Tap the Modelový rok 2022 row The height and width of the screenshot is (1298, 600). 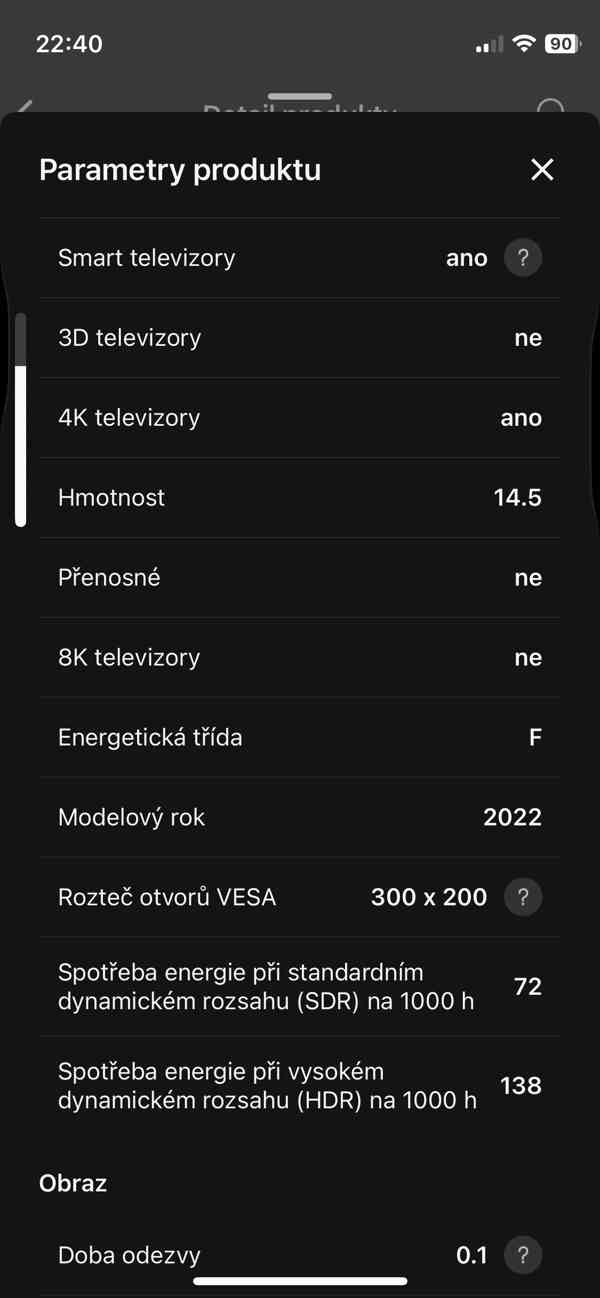click(300, 817)
